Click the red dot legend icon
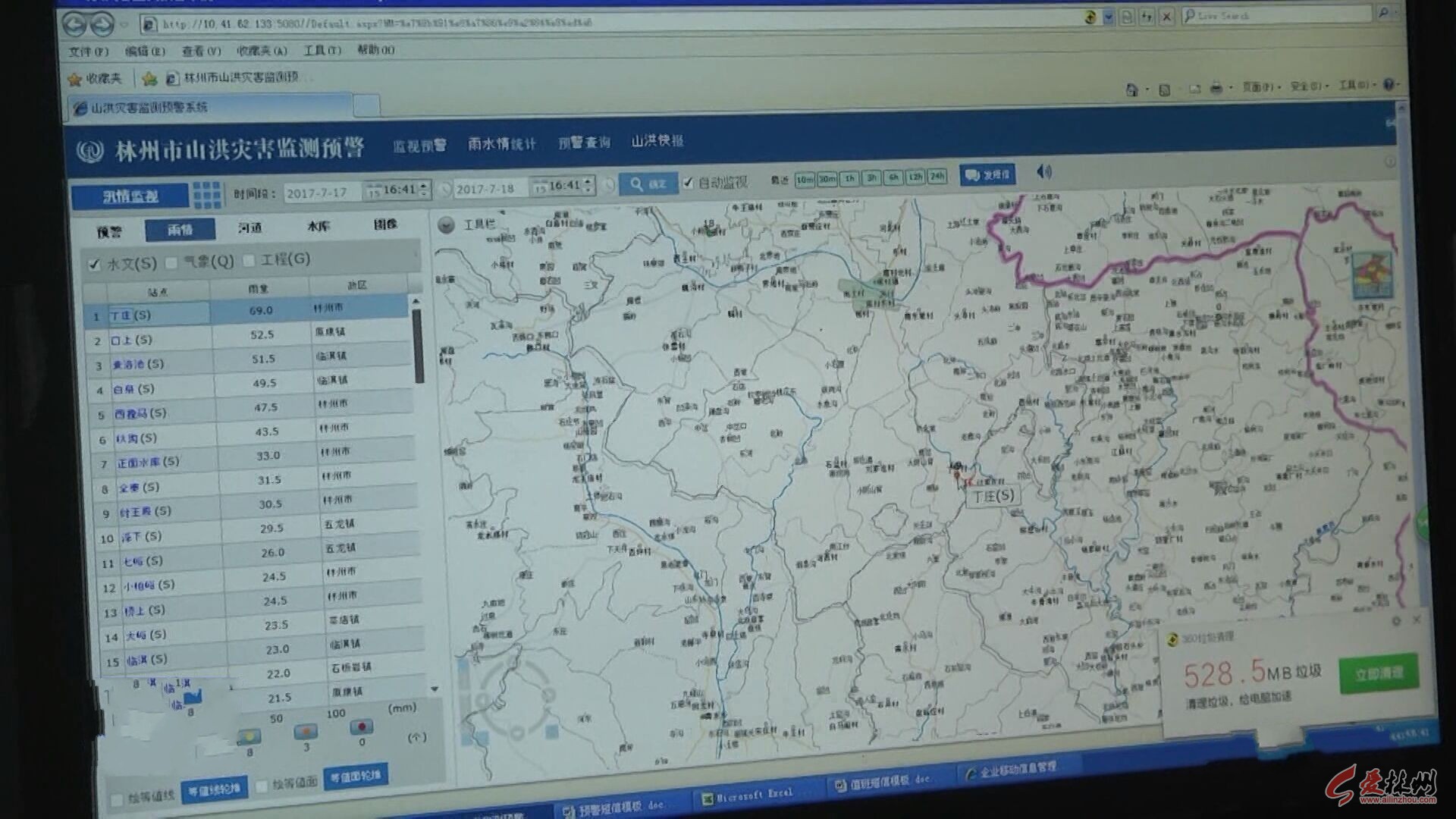 tap(361, 726)
